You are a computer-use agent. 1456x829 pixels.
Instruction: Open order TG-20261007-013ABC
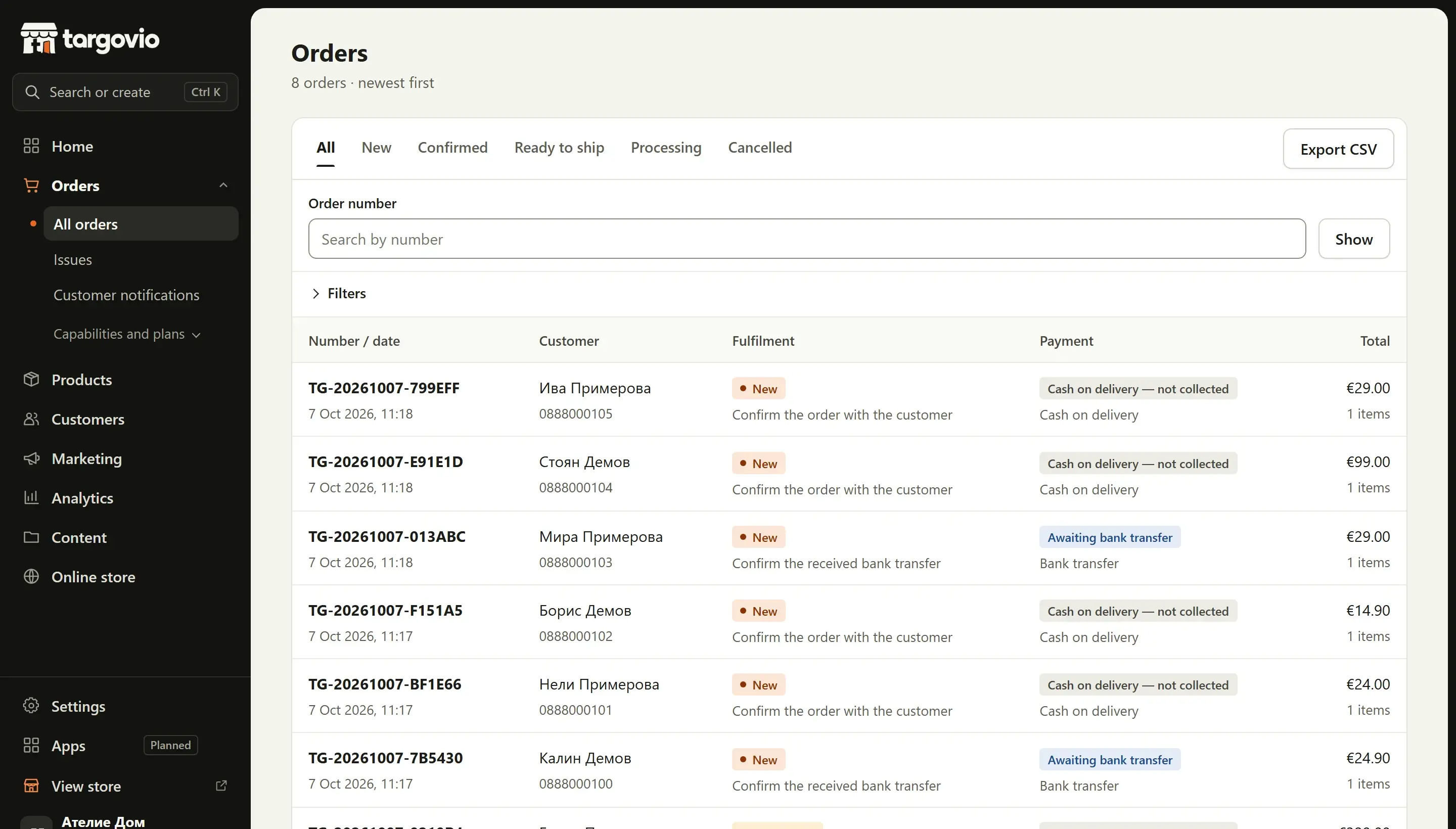pyautogui.click(x=387, y=536)
